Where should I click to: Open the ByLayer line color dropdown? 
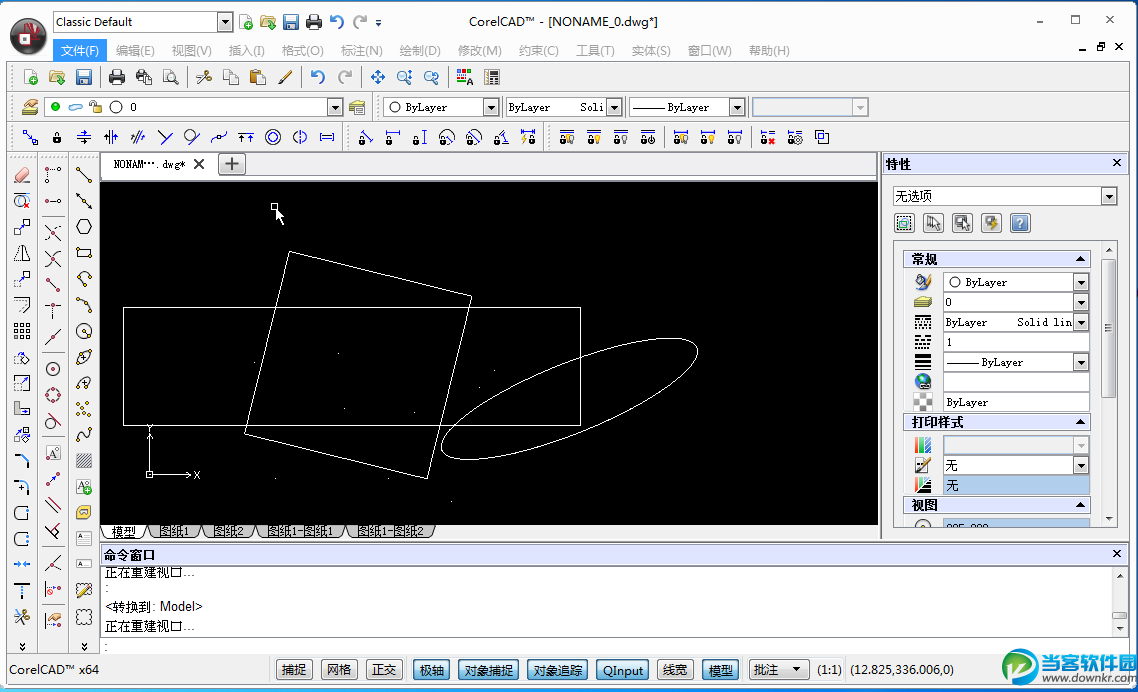click(x=491, y=107)
